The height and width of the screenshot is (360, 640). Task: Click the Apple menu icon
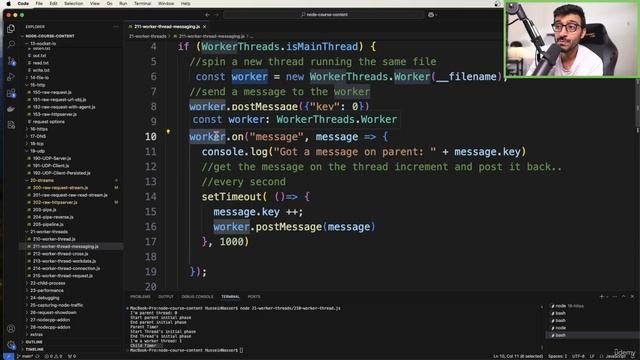tap(8, 3)
